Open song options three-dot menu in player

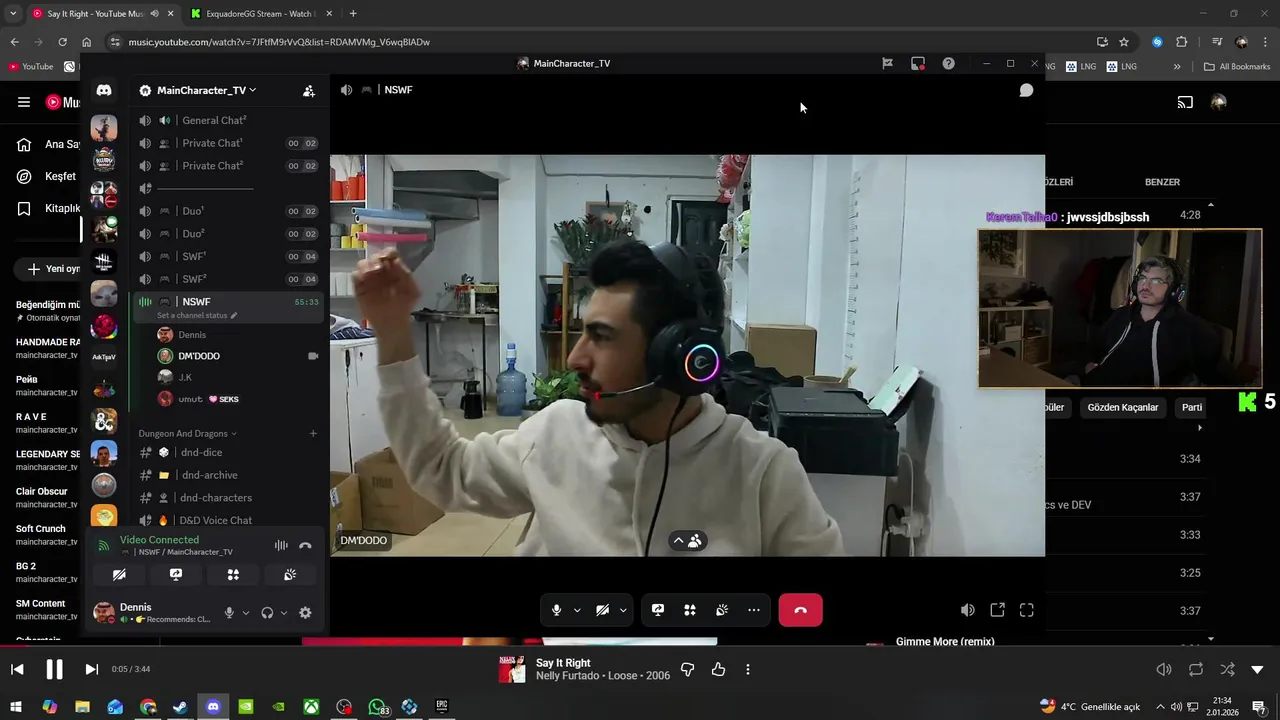748,669
